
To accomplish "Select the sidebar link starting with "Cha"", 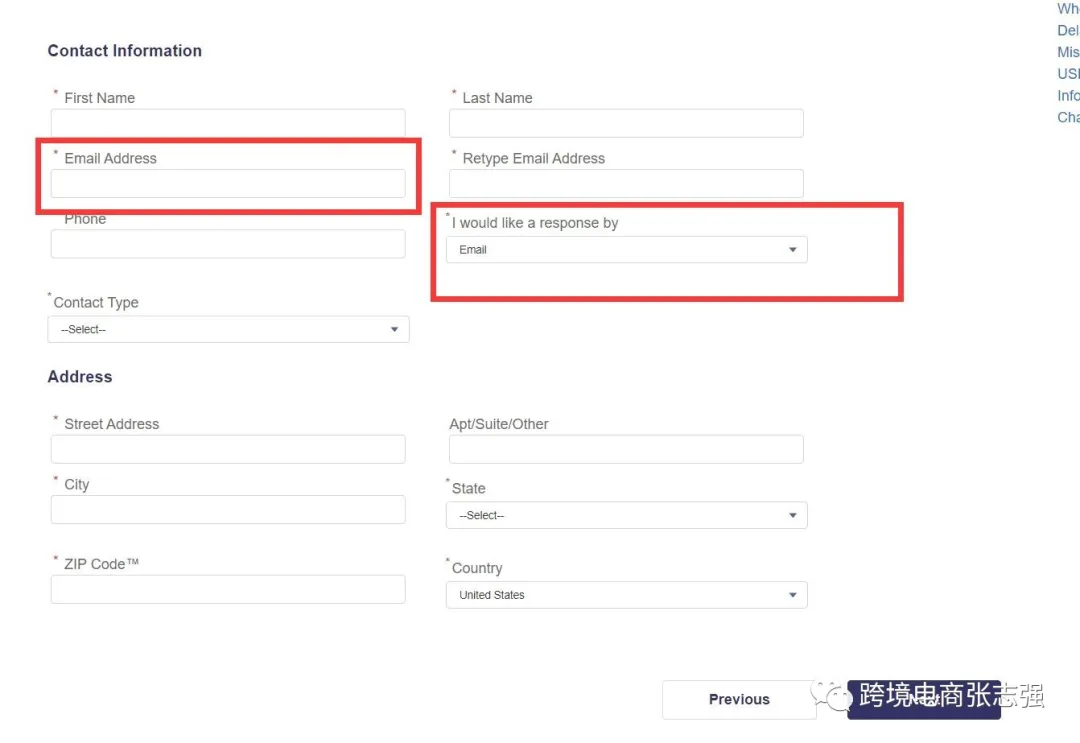I will [x=1068, y=118].
